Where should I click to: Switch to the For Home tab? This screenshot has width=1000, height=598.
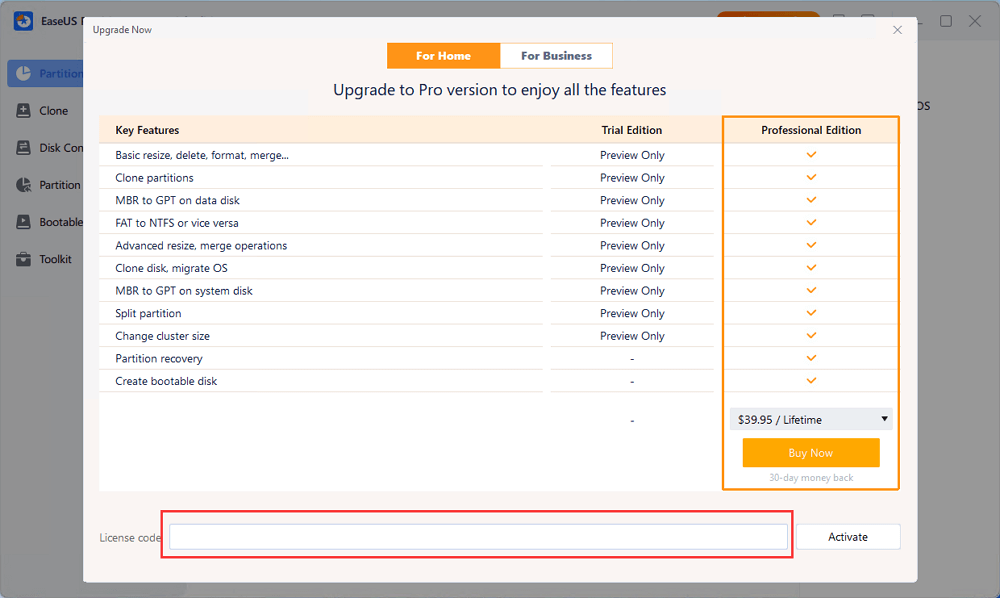[443, 55]
